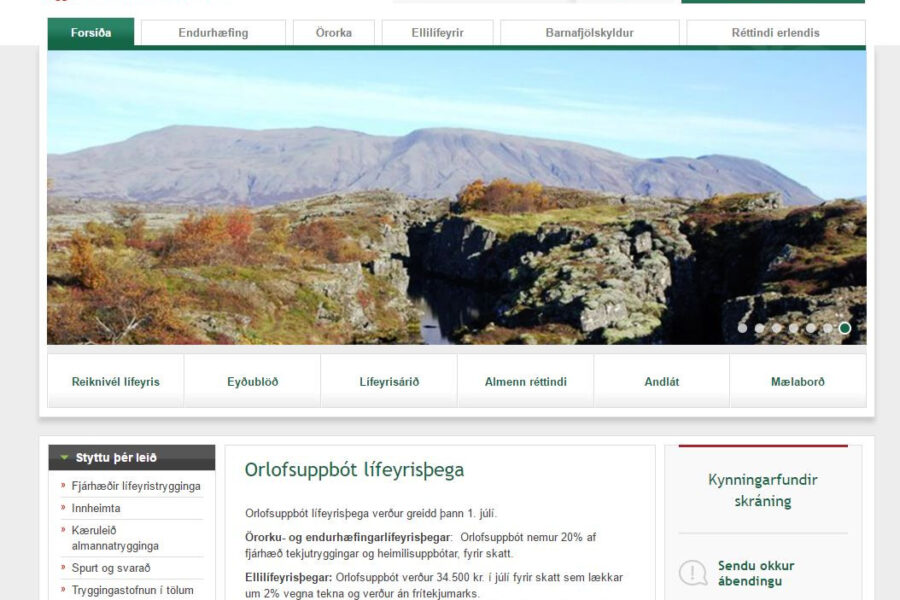Select the first carousel slide dot
Image resolution: width=900 pixels, height=600 pixels.
[x=742, y=328]
